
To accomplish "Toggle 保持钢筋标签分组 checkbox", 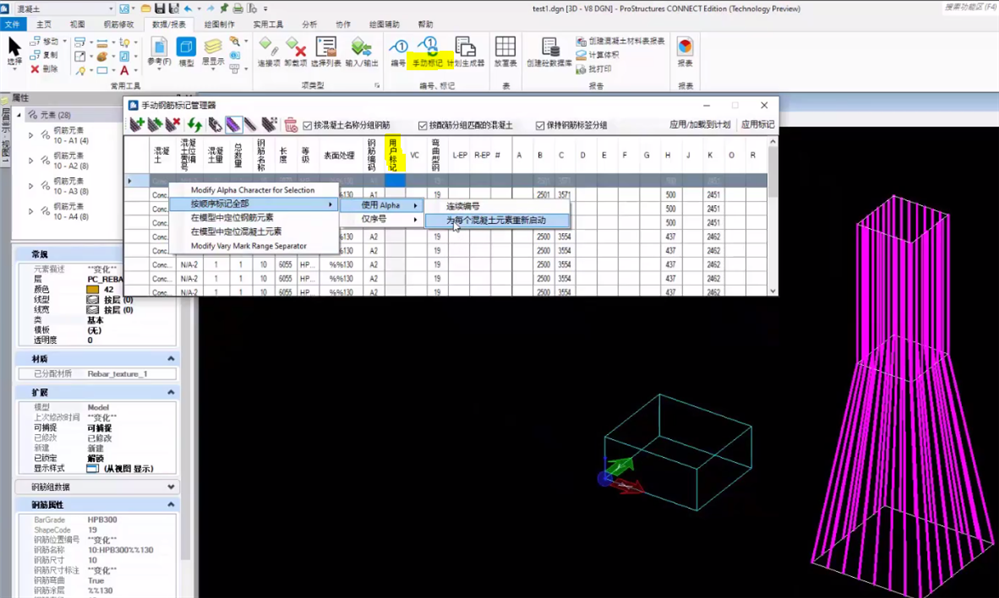I will (540, 125).
